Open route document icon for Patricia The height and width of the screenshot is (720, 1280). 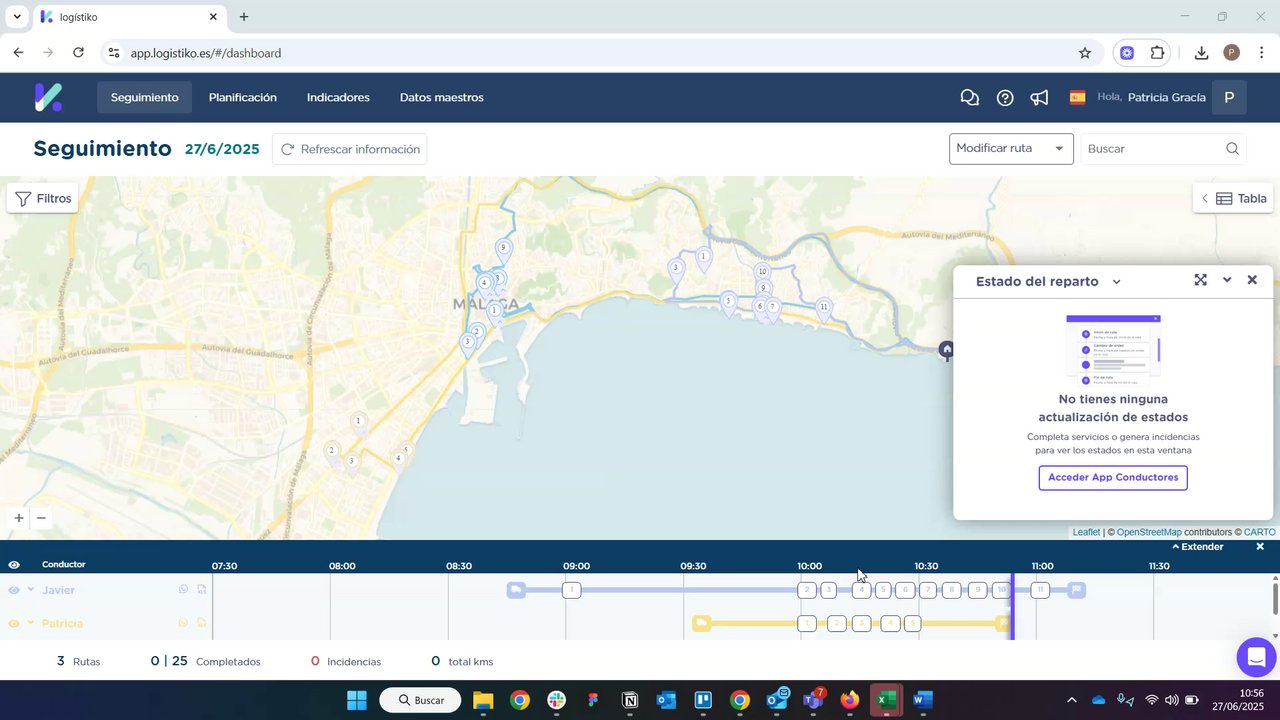[201, 623]
